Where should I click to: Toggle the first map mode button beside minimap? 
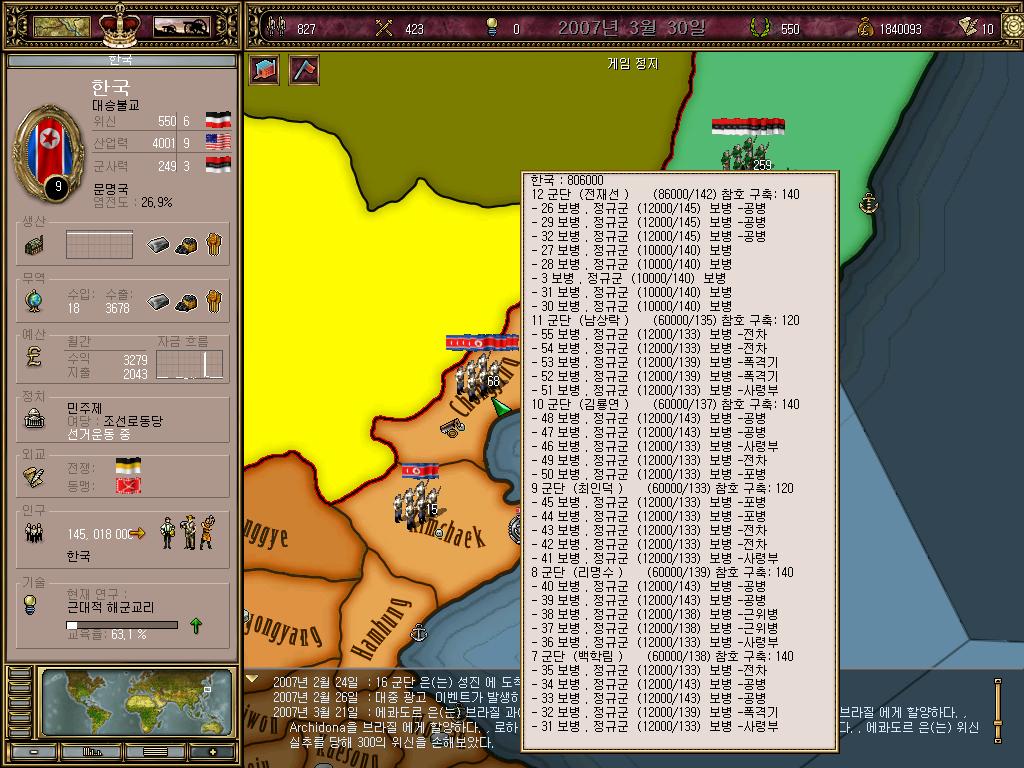pos(20,674)
